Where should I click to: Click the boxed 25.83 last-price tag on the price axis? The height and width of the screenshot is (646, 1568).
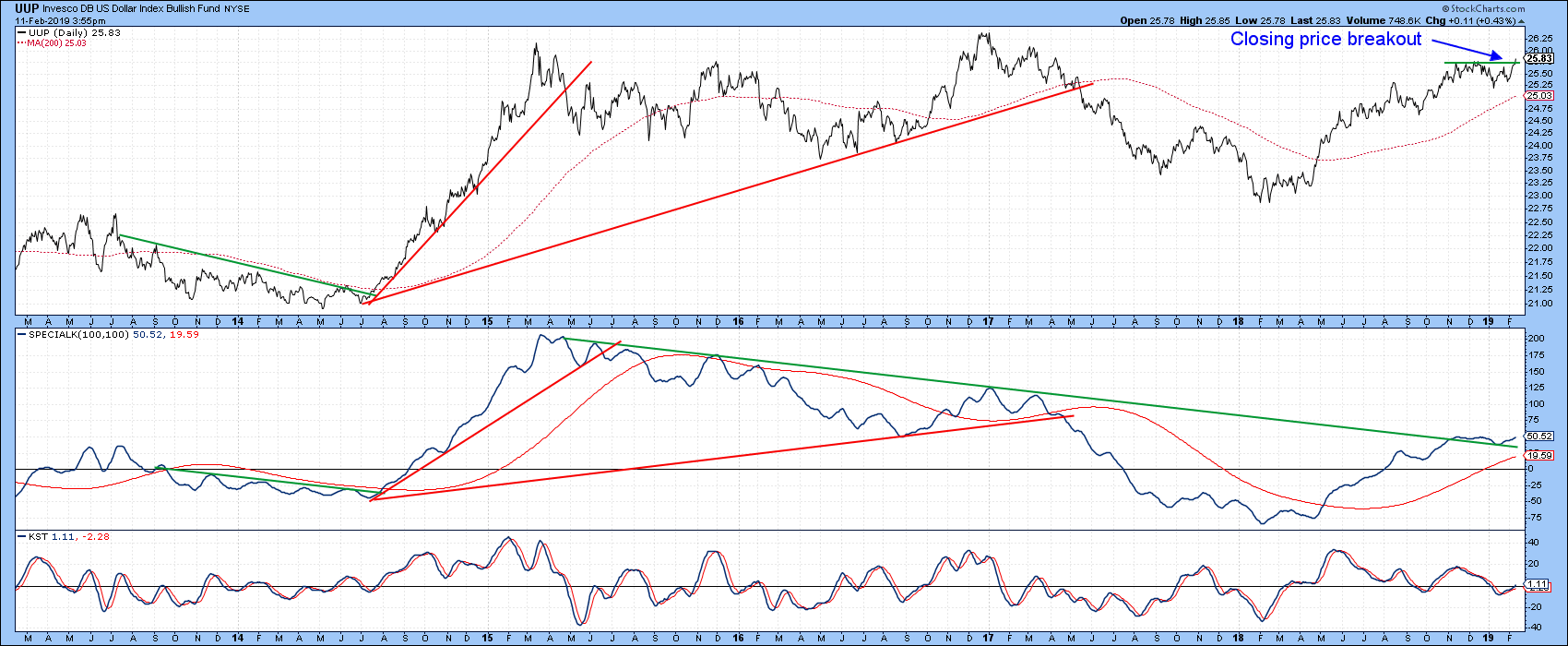1537,58
